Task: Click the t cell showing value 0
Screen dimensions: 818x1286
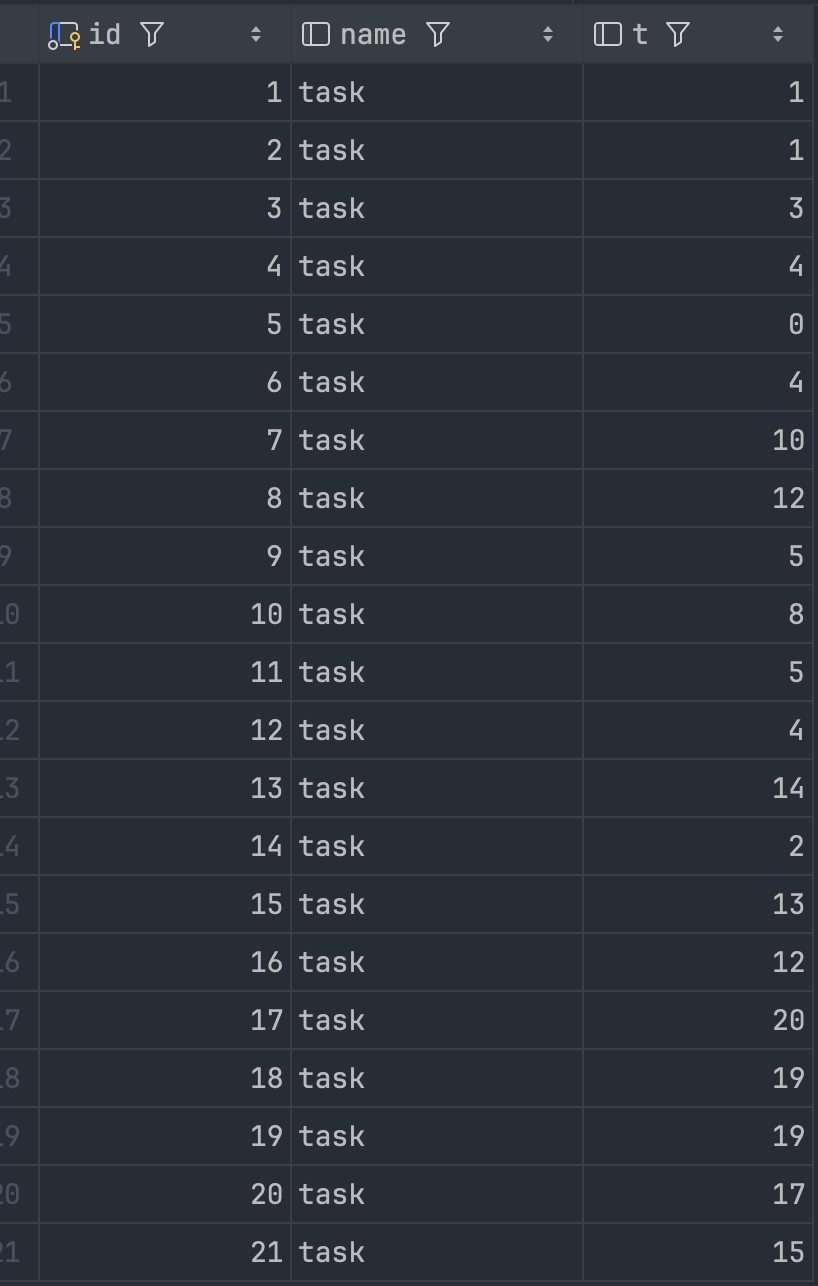Action: point(698,324)
